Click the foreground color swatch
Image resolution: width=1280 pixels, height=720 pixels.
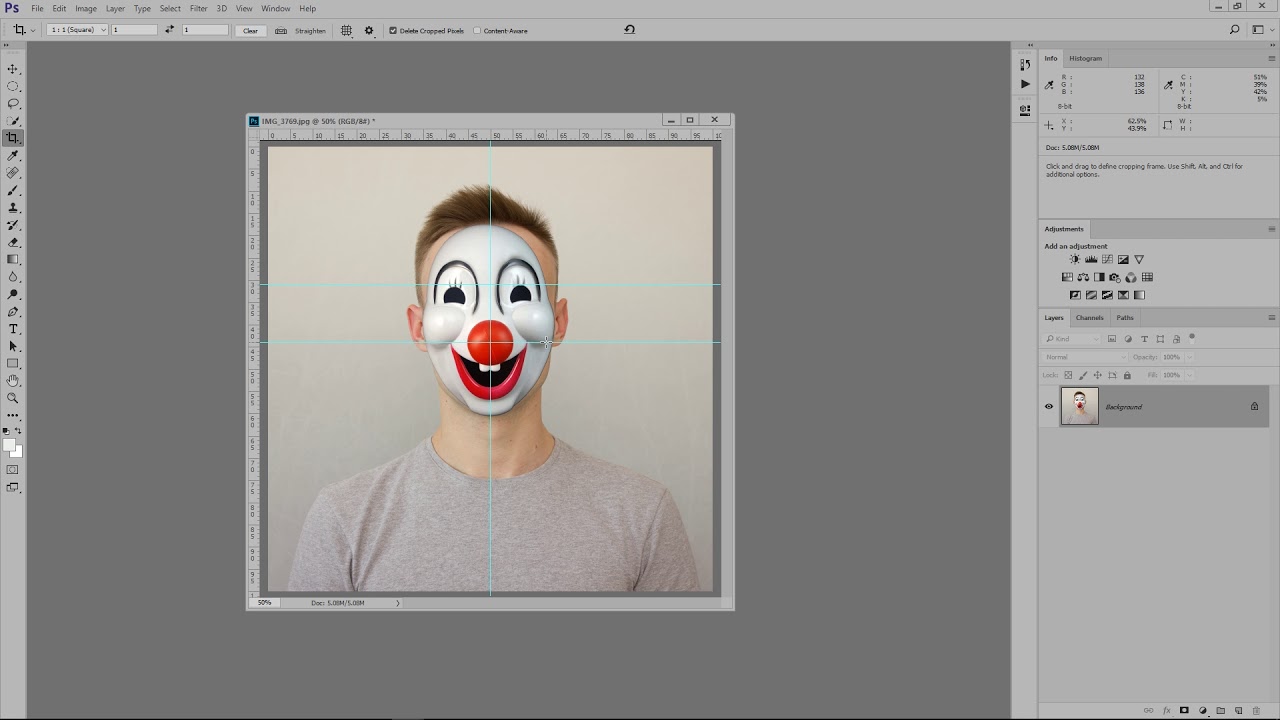point(9,446)
